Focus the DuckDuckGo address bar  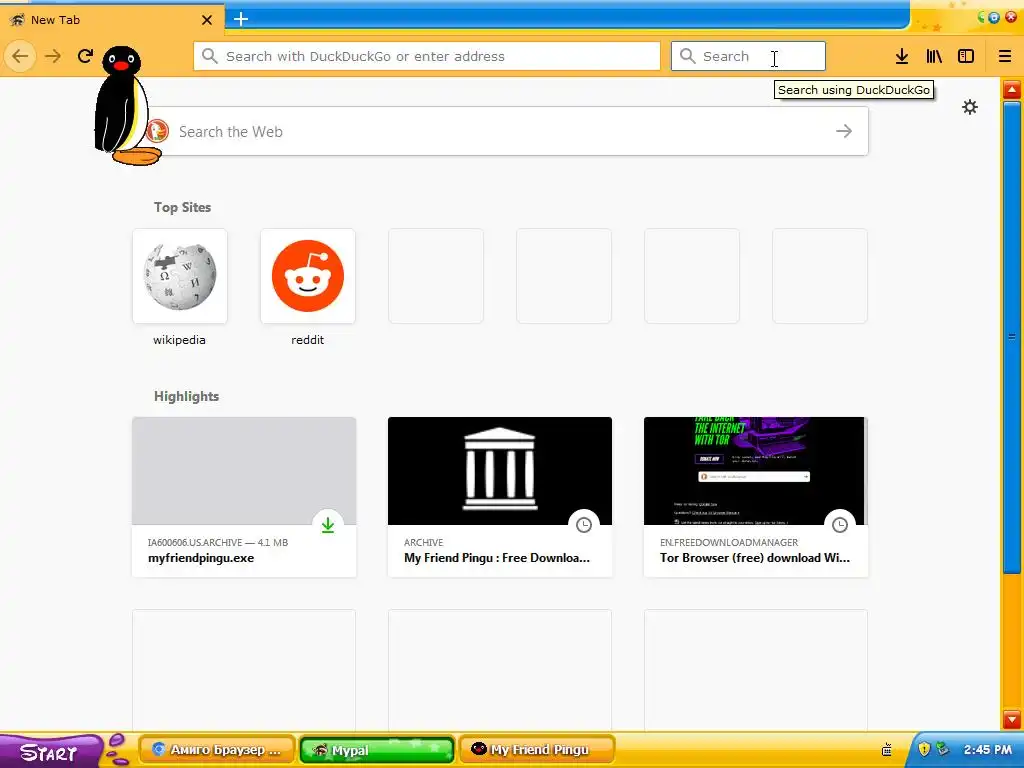coord(426,56)
